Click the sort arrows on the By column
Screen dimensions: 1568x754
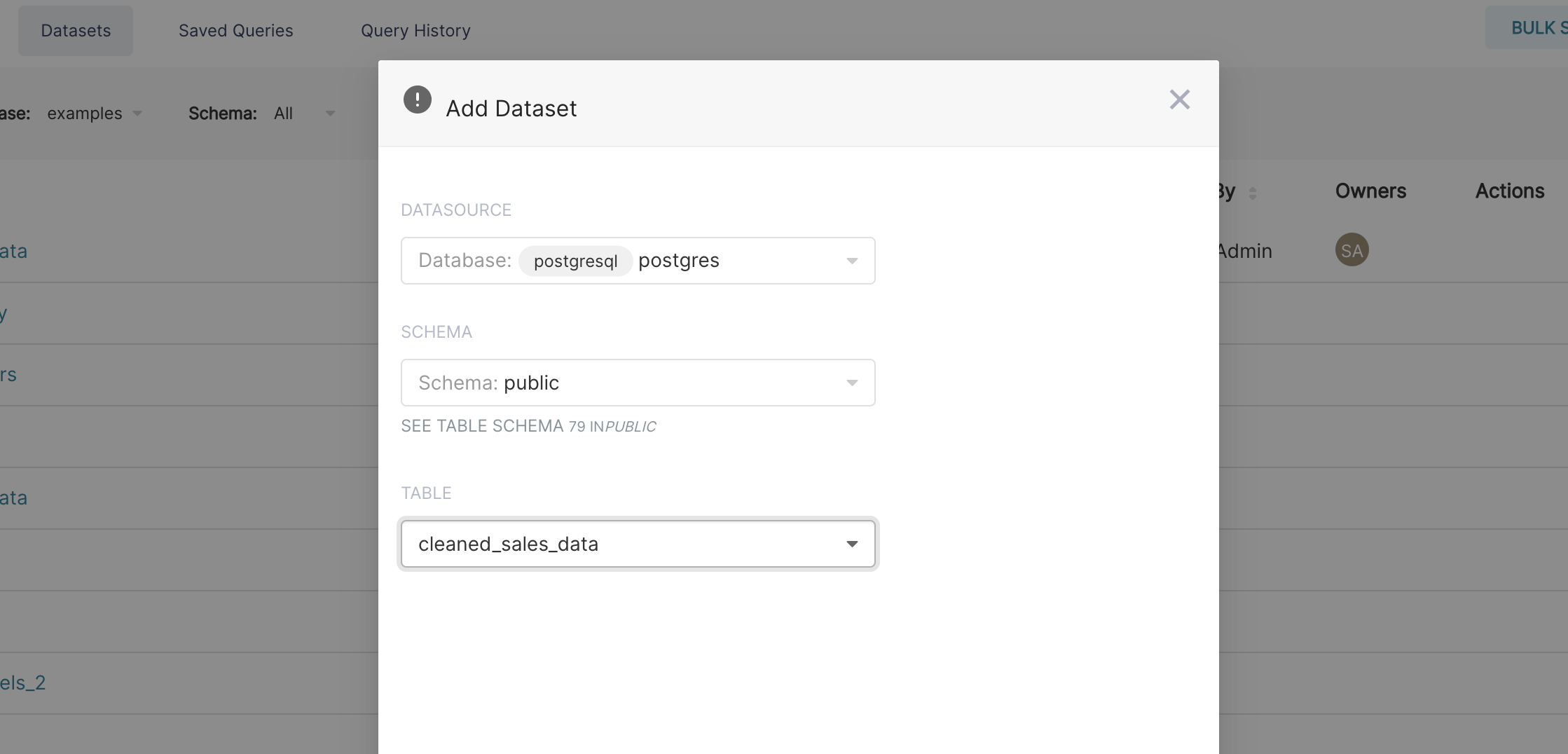pos(1252,193)
